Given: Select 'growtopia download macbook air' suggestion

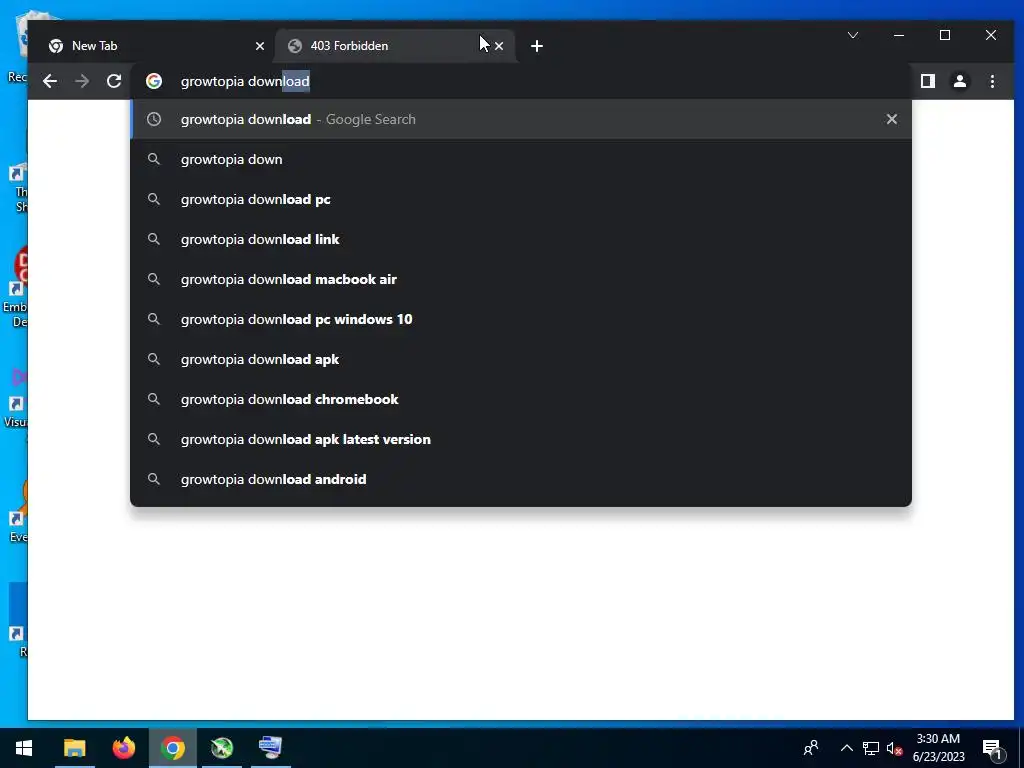Looking at the screenshot, I should (520, 279).
